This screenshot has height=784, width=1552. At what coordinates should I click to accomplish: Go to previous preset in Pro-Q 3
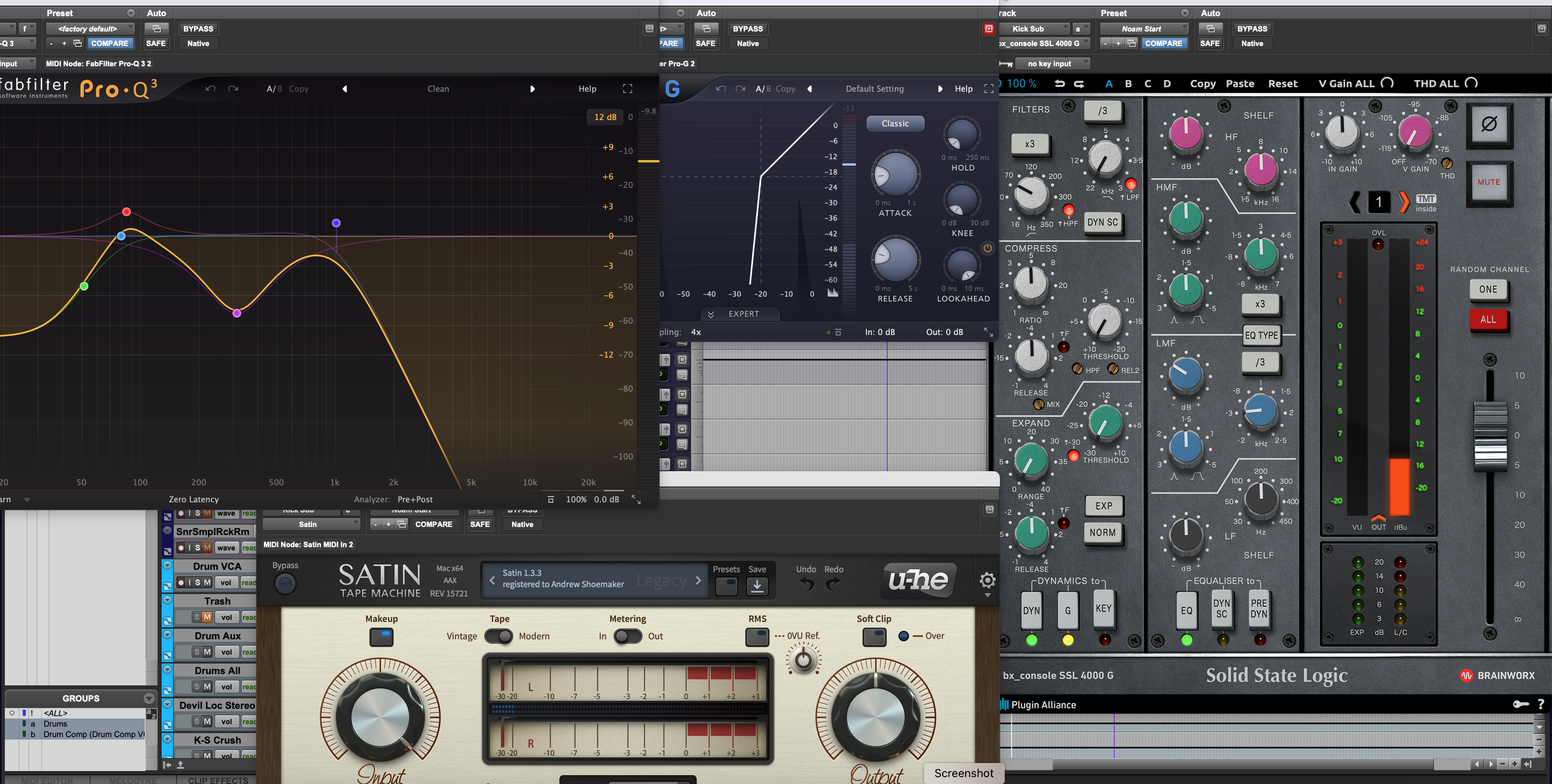[x=345, y=89]
